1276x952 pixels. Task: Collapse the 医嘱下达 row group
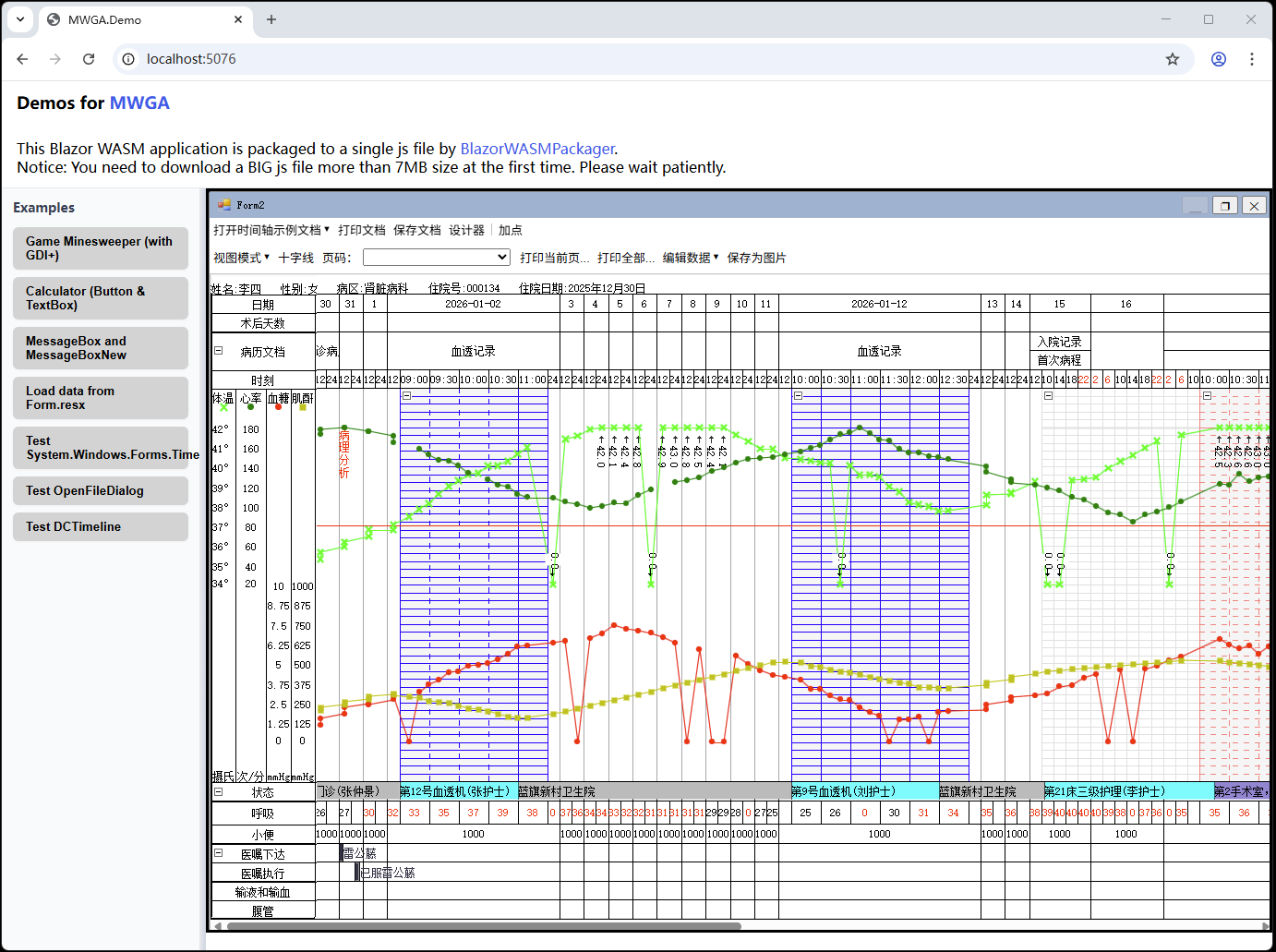[x=219, y=853]
